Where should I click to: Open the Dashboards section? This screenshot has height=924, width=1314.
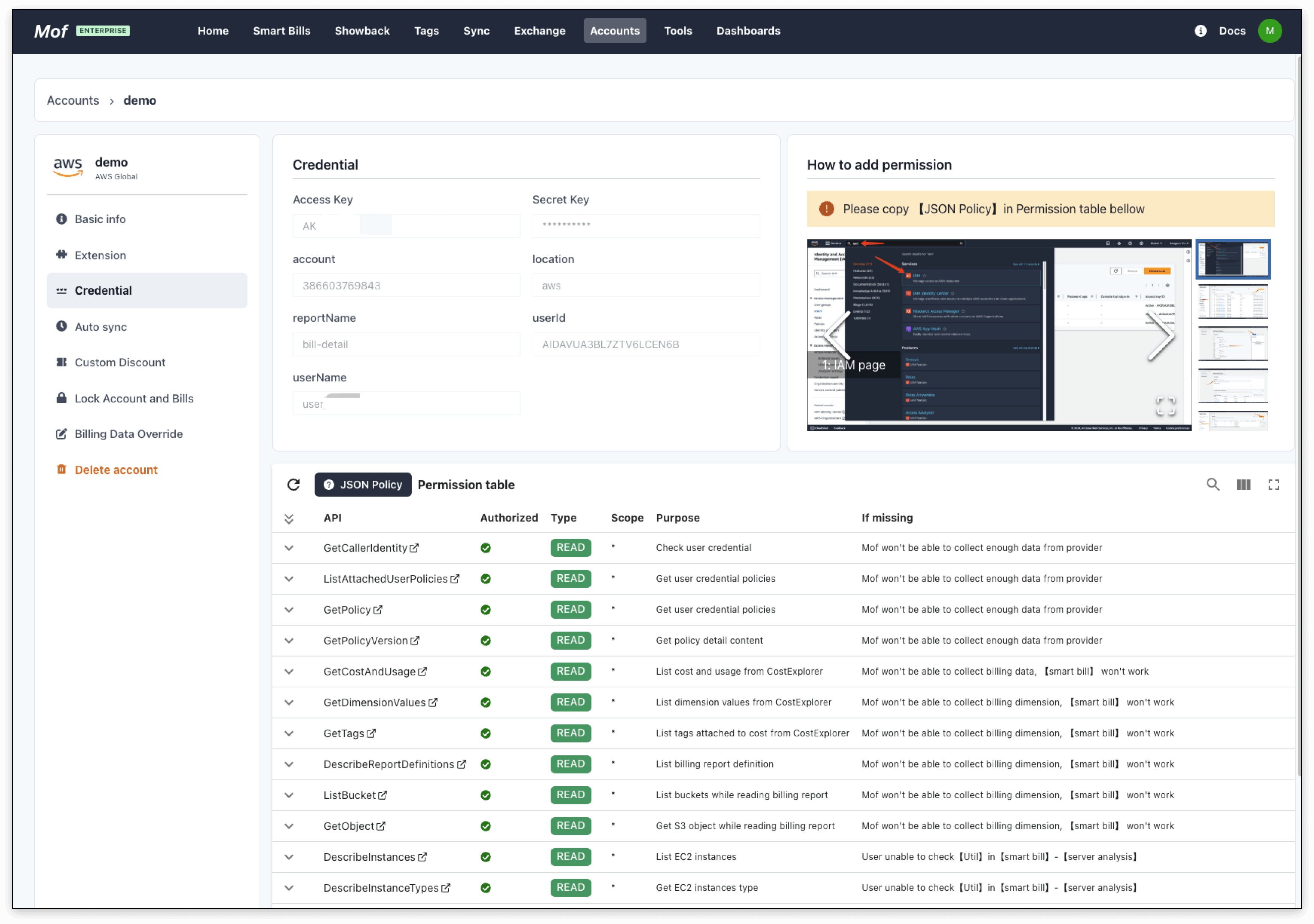click(748, 31)
